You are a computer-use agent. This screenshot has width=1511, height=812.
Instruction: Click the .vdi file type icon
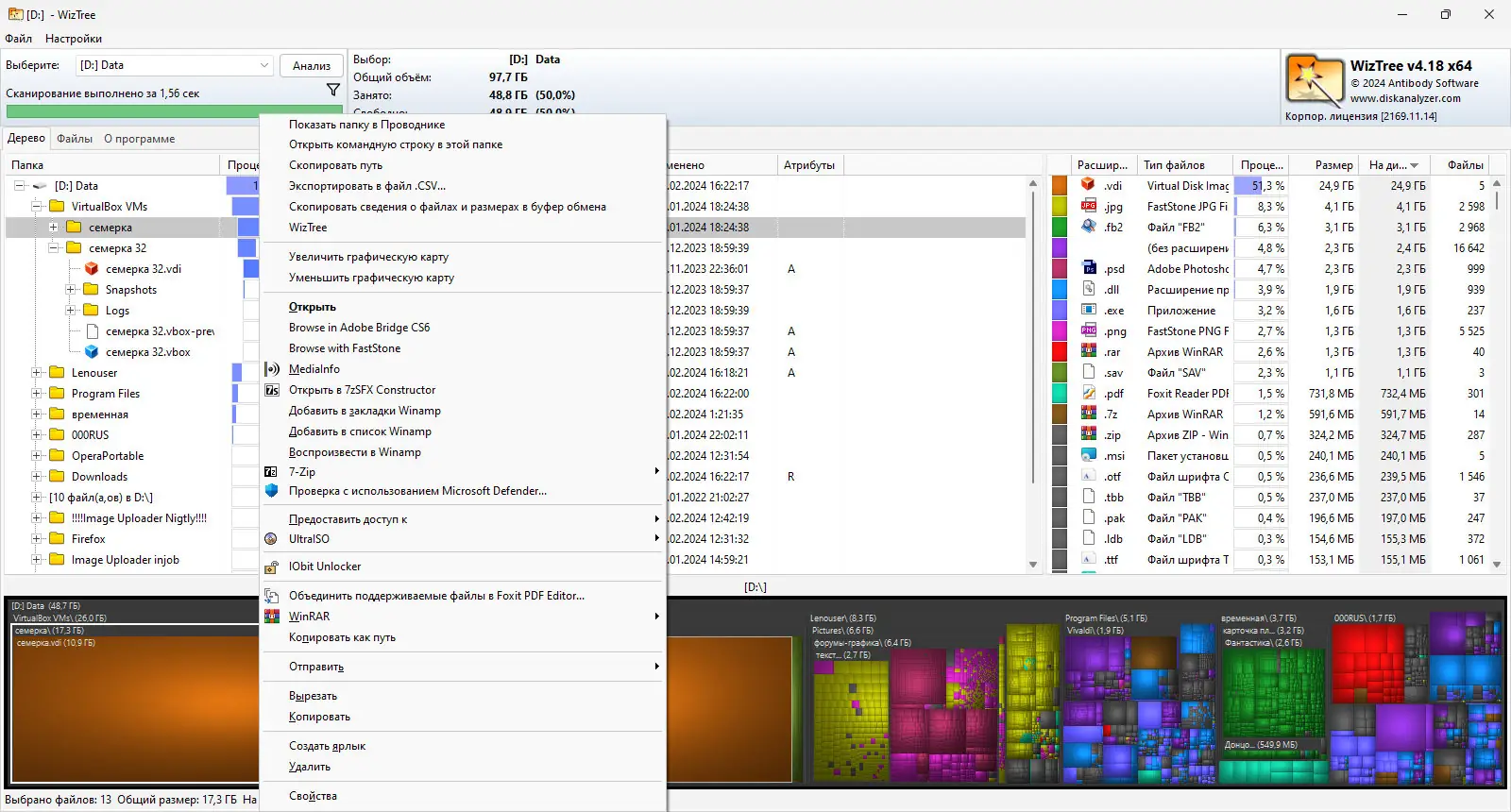tap(1089, 186)
